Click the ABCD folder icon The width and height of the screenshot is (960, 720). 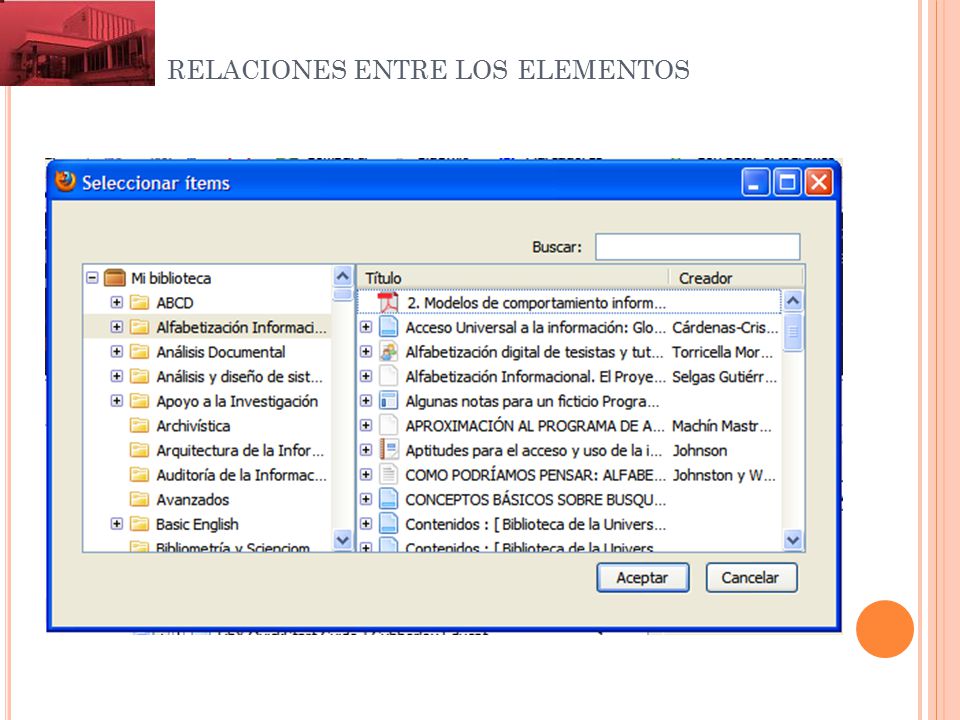tap(140, 302)
